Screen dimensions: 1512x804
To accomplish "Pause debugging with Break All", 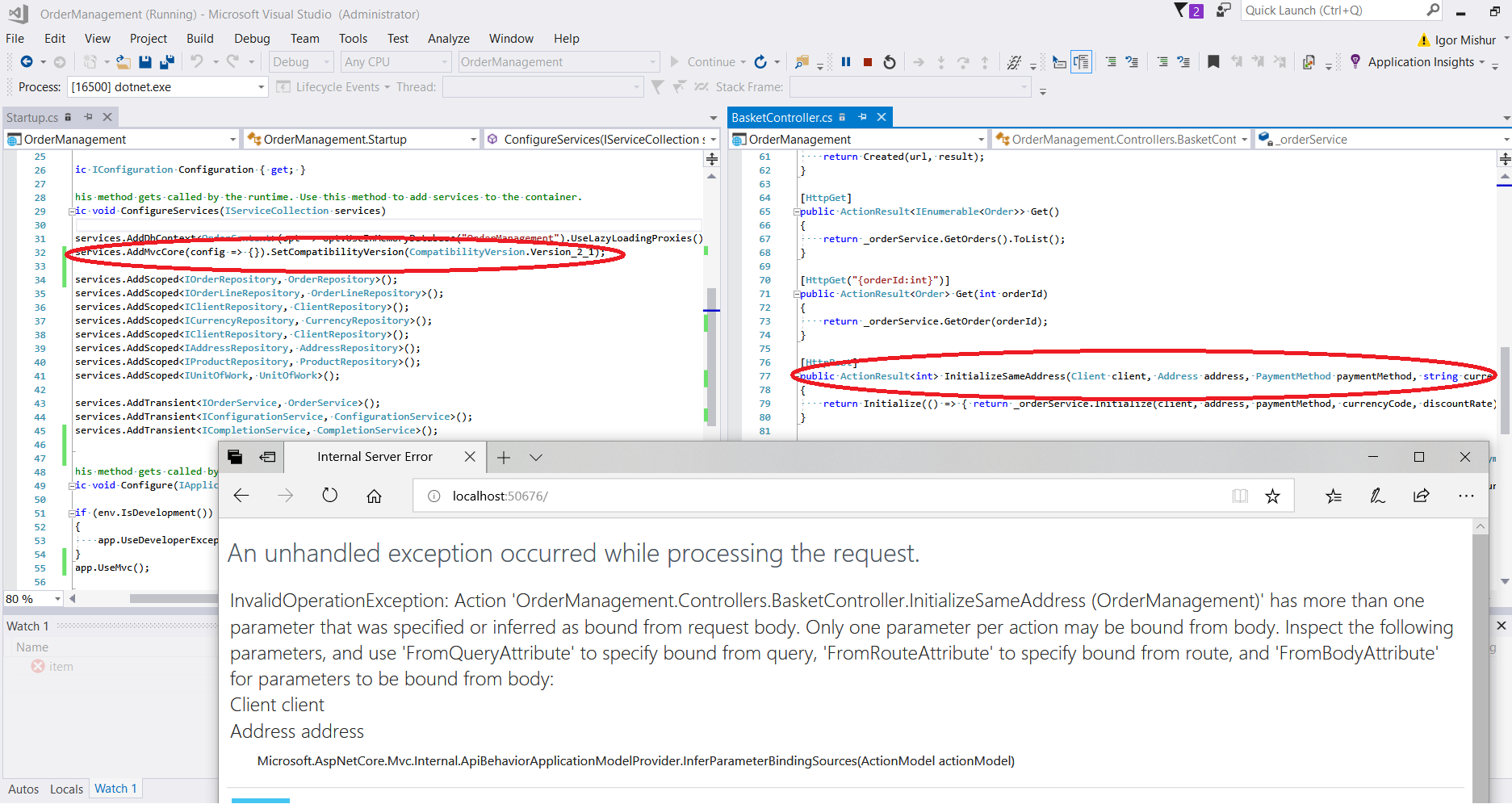I will coord(846,62).
